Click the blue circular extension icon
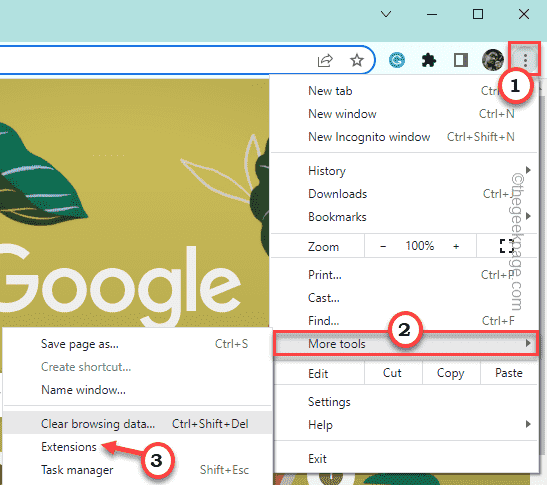Viewport: 547px width, 485px height. click(x=397, y=60)
